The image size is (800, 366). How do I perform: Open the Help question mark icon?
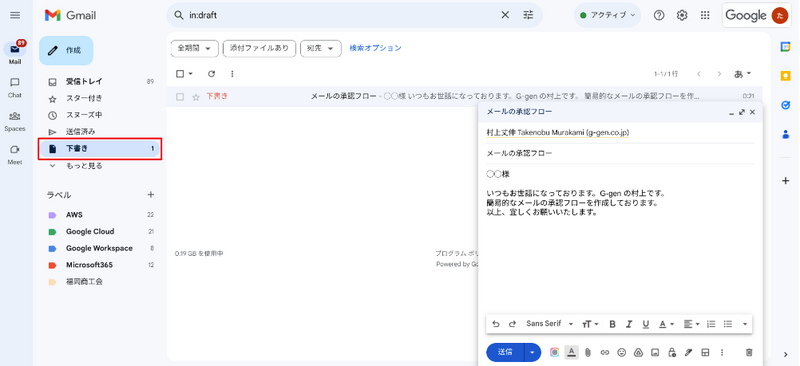(659, 15)
